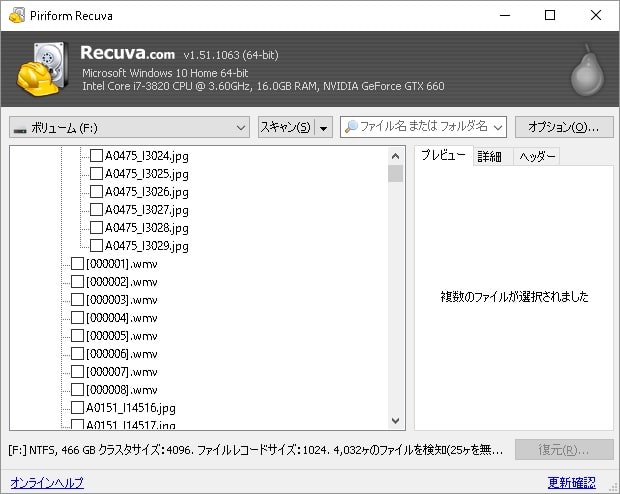Click the スキャン(S) button
620x494 pixels.
[x=286, y=127]
